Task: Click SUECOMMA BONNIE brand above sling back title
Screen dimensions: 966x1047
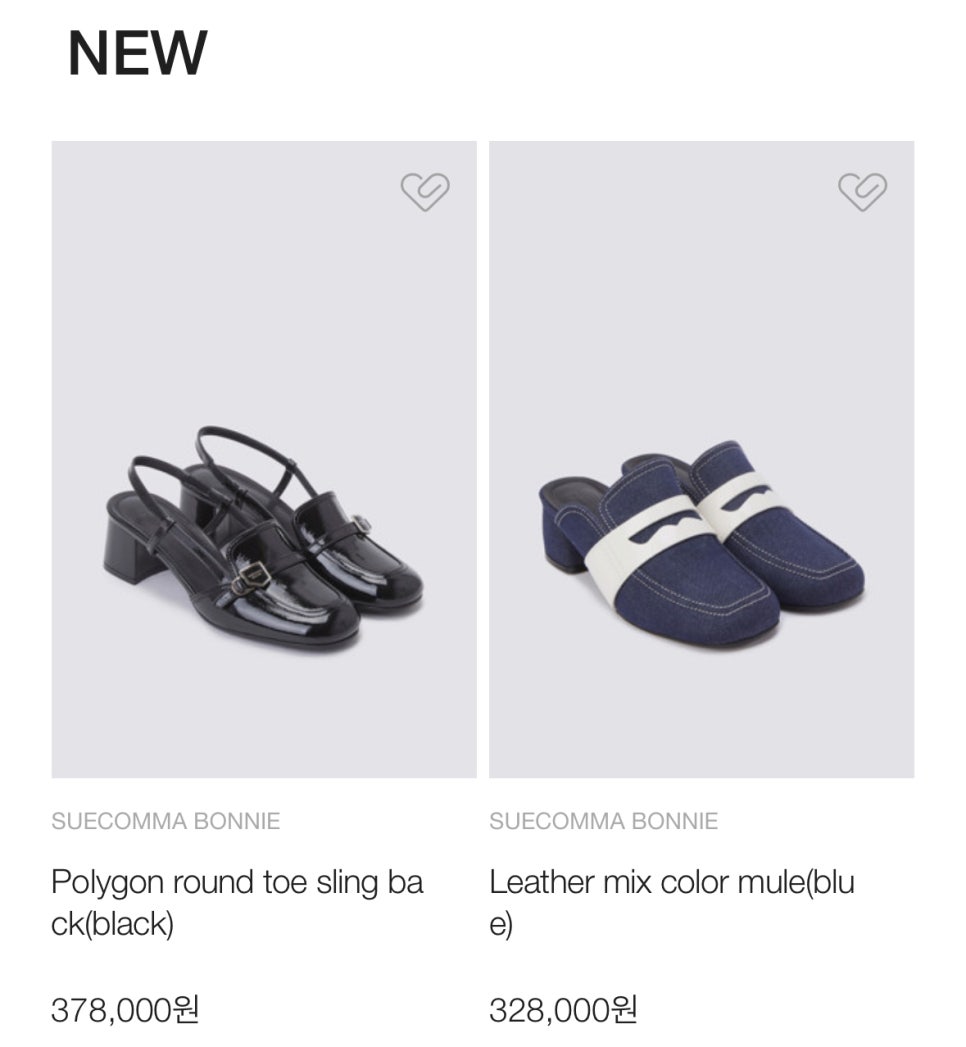Action: pos(165,822)
